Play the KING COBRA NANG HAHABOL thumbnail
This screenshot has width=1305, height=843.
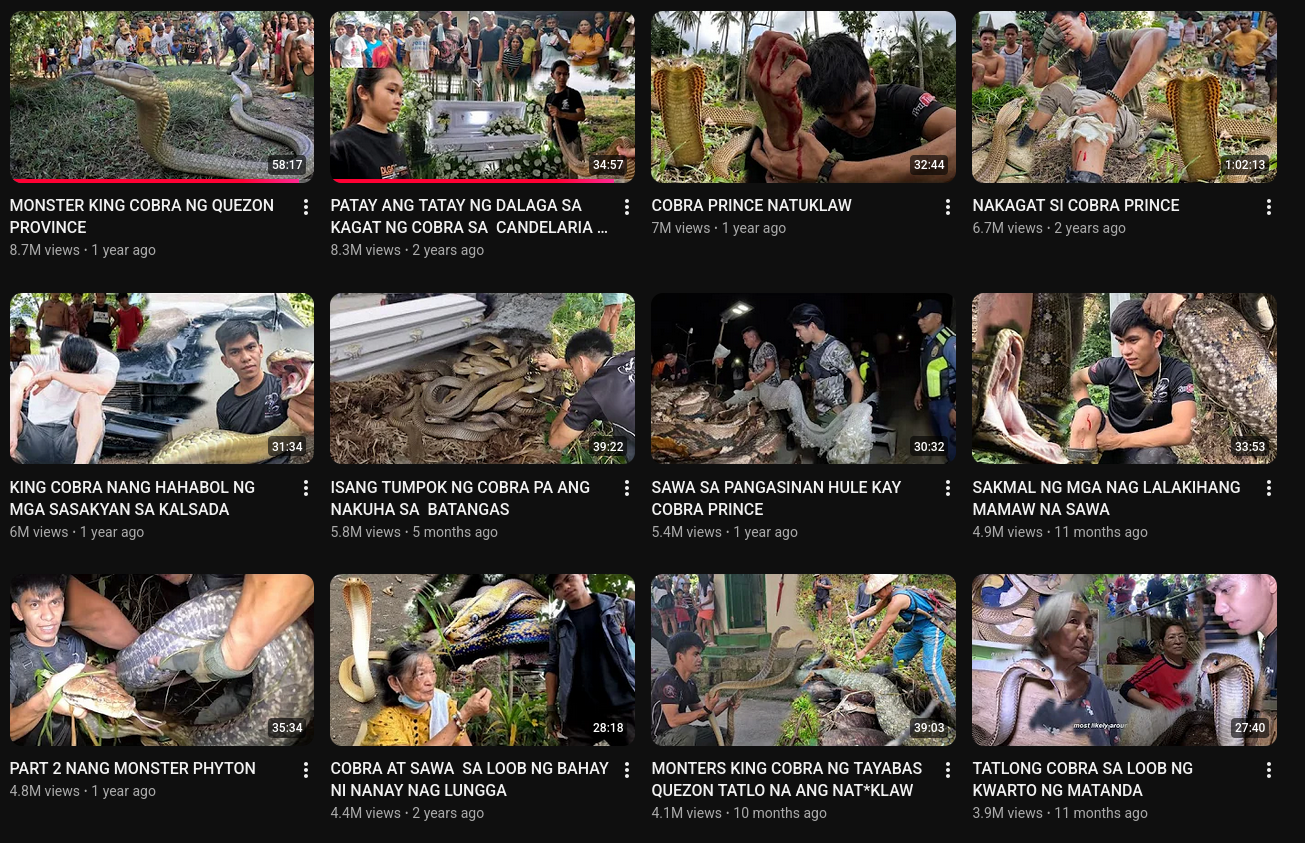coord(162,379)
